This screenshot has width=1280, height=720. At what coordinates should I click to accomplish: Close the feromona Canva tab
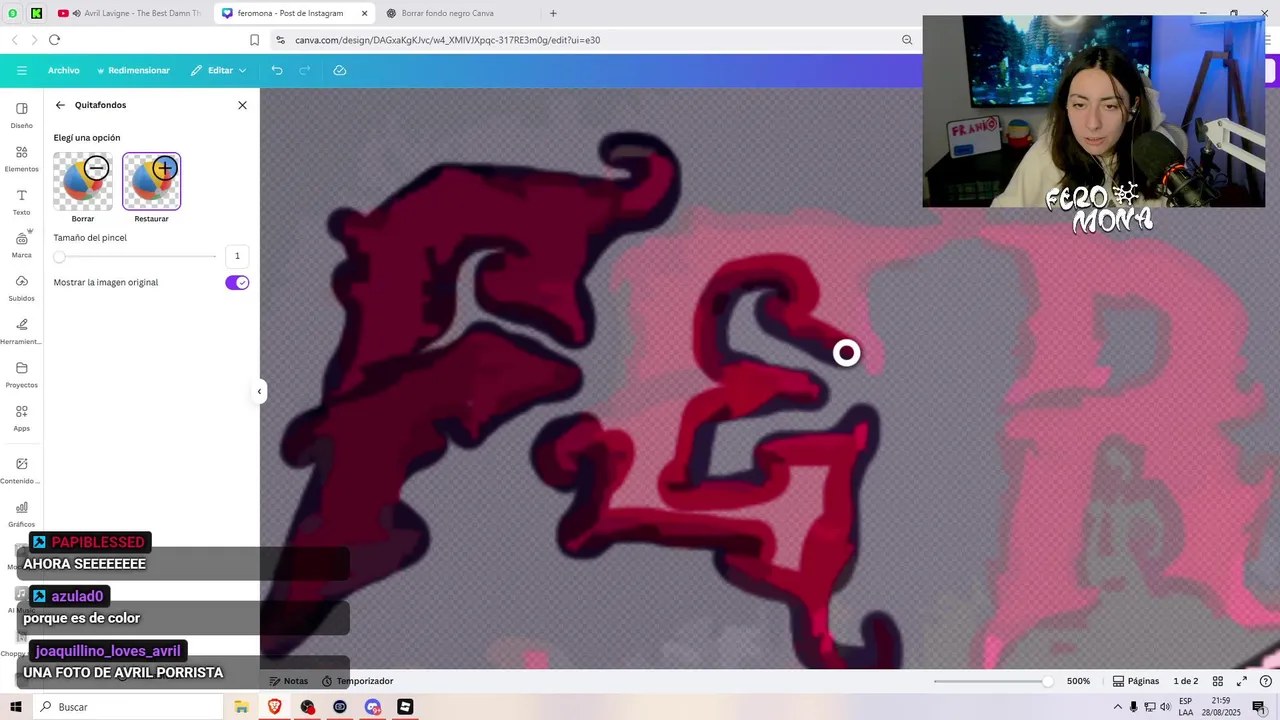pyautogui.click(x=363, y=13)
